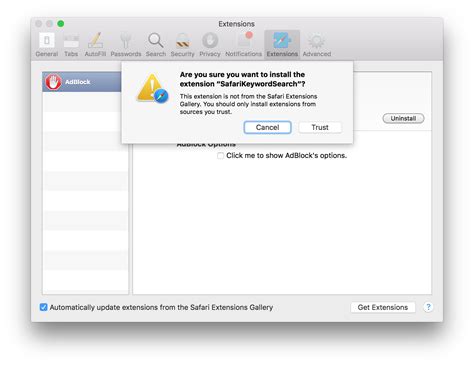The height and width of the screenshot is (366, 474).
Task: Select AdBlock in the extensions list
Action: tap(82, 82)
